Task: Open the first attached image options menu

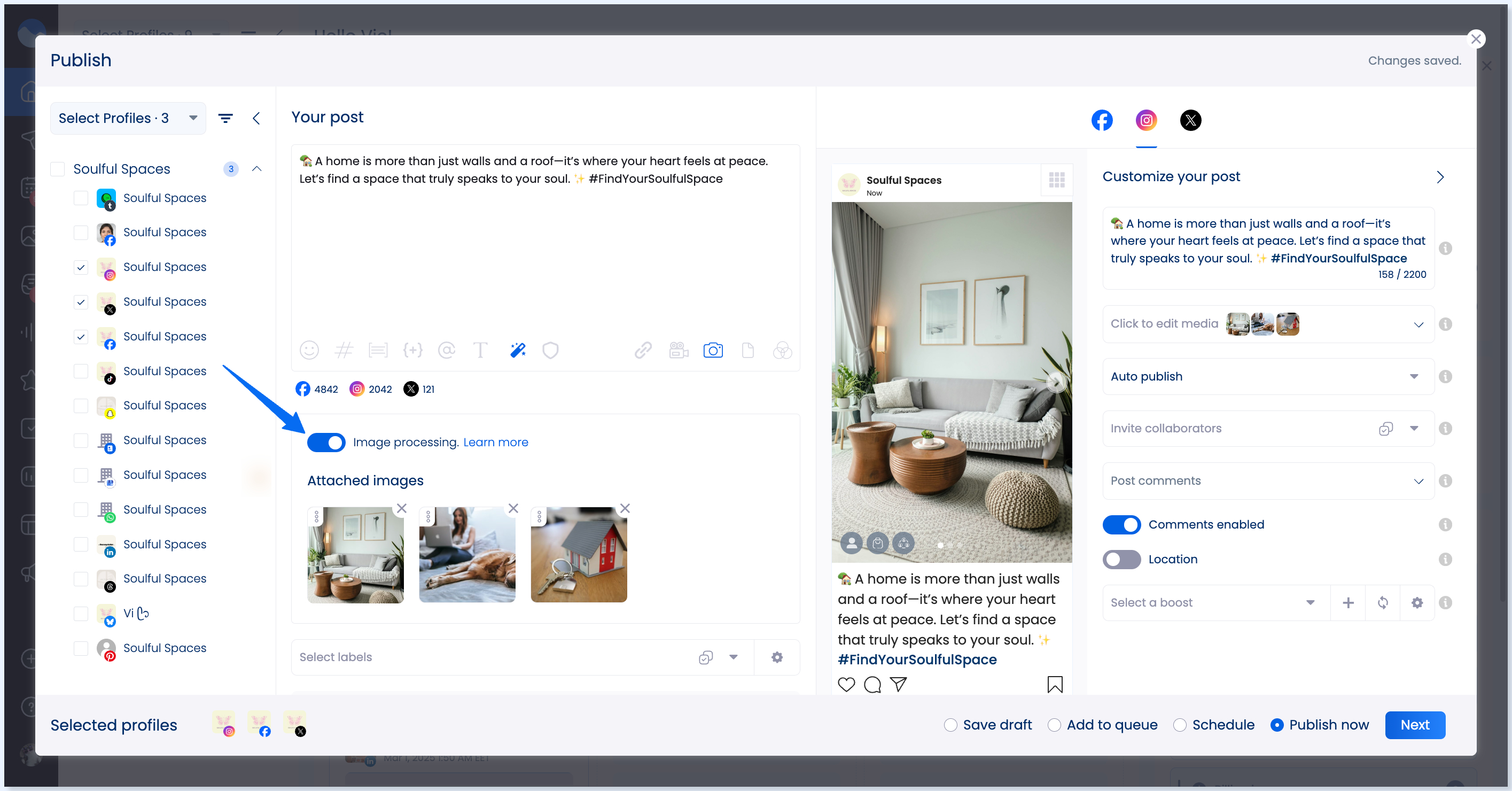Action: 316,517
